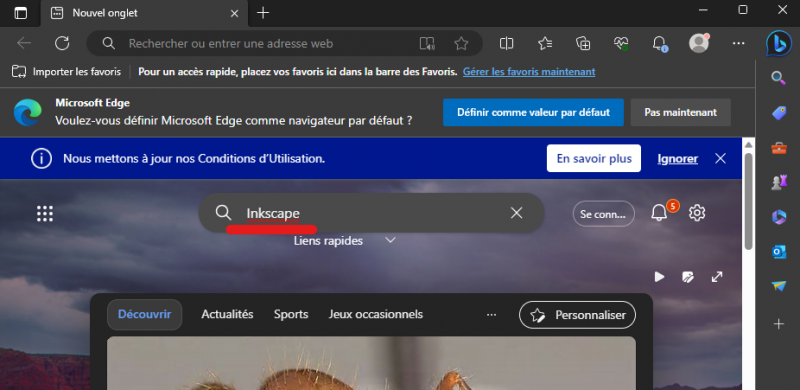Viewport: 800px width, 390px height.
Task: Open Browser essentials heart icon
Action: click(x=621, y=43)
